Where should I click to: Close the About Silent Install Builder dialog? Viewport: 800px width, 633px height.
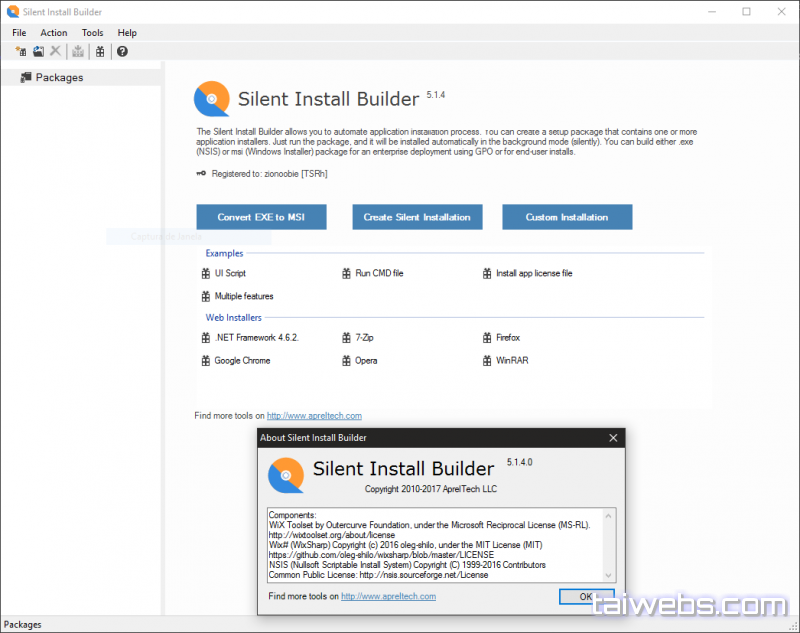(x=613, y=438)
